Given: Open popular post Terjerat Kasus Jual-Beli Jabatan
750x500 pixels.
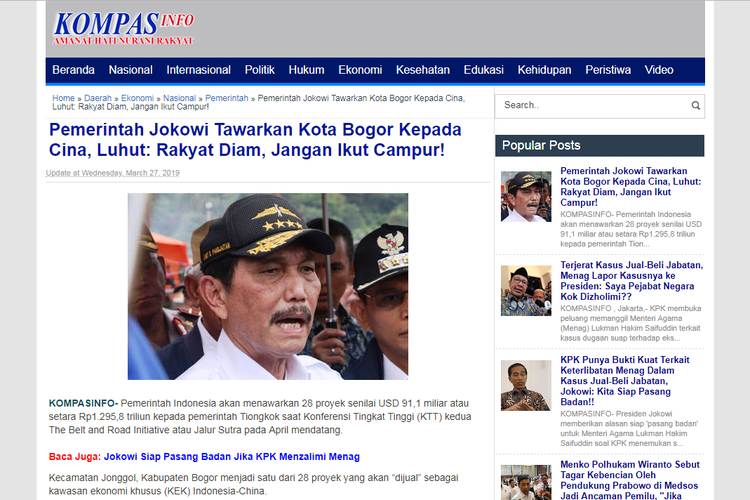Looking at the screenshot, I should [631, 281].
